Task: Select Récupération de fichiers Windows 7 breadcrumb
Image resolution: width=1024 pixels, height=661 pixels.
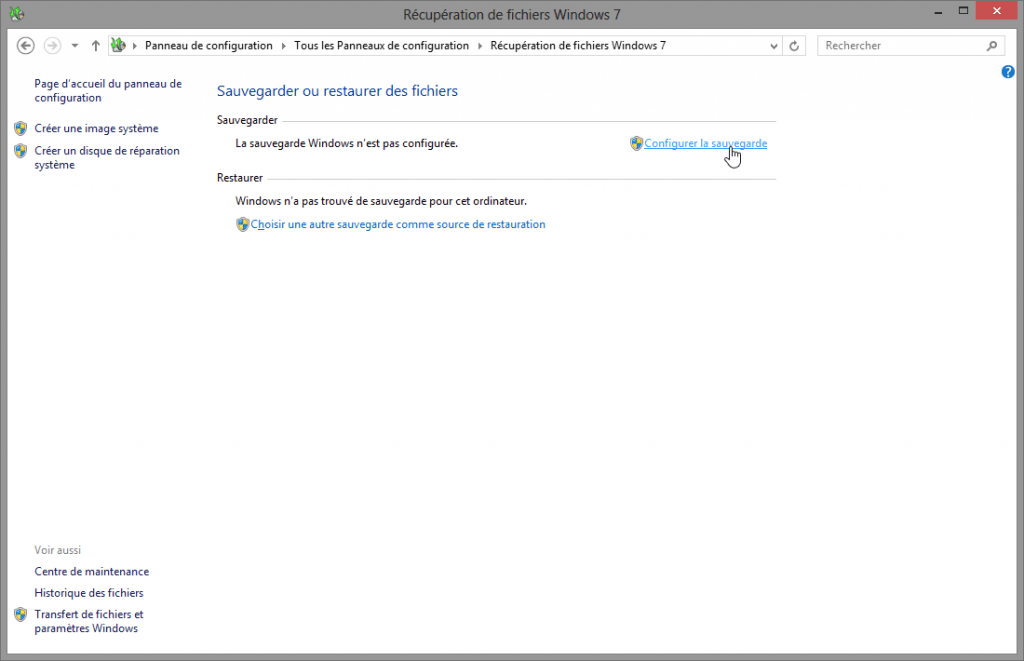Action: tap(578, 46)
